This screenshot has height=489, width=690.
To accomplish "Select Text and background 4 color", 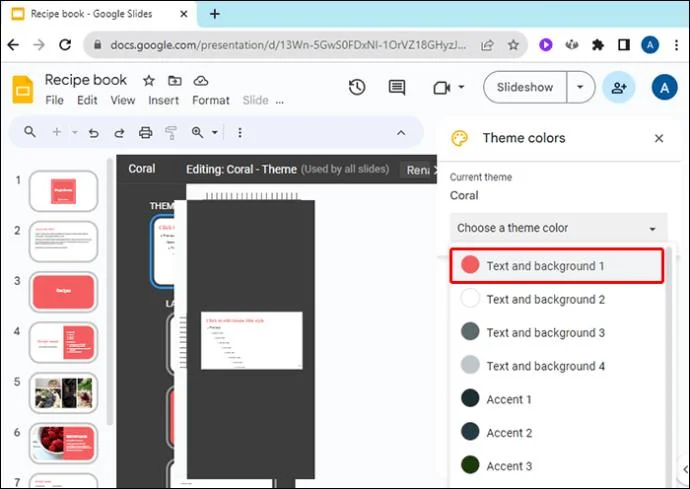I will coord(557,366).
